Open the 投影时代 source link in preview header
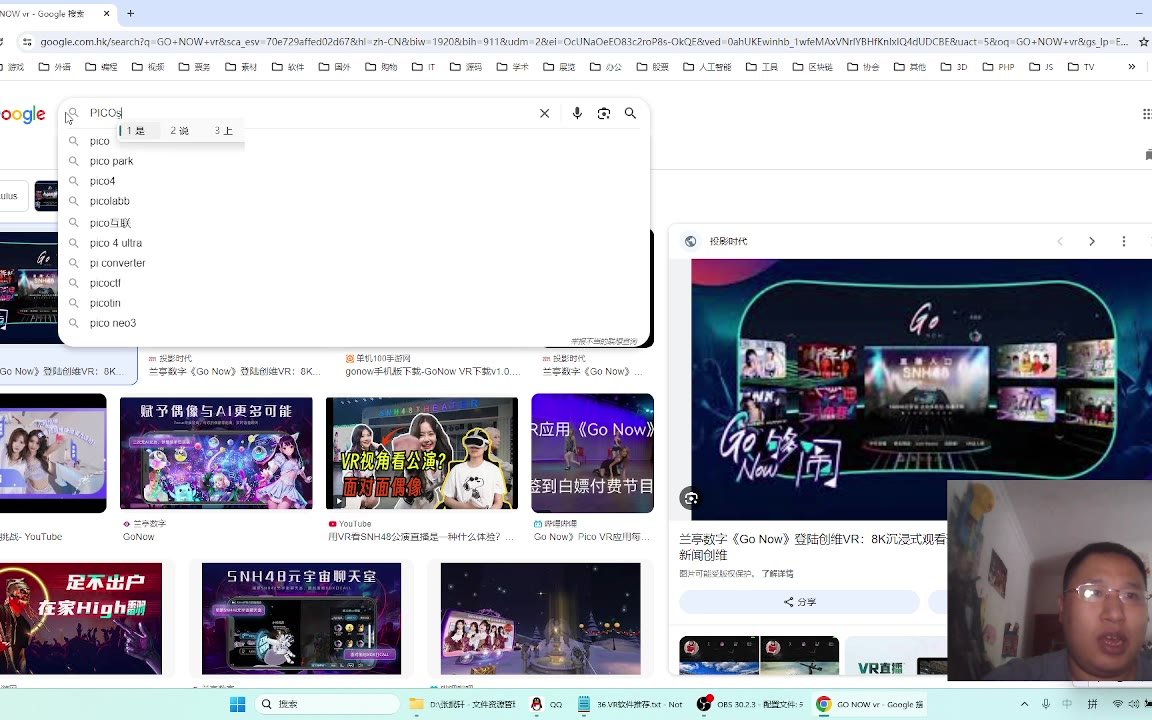The width and height of the screenshot is (1152, 720). coord(728,241)
